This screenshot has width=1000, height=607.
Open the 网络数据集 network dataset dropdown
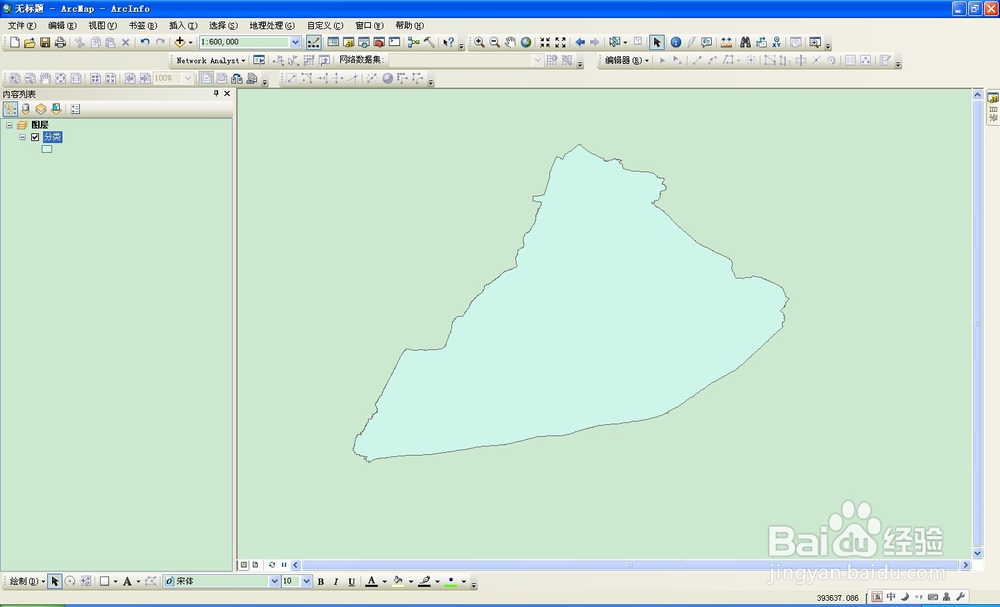click(537, 60)
